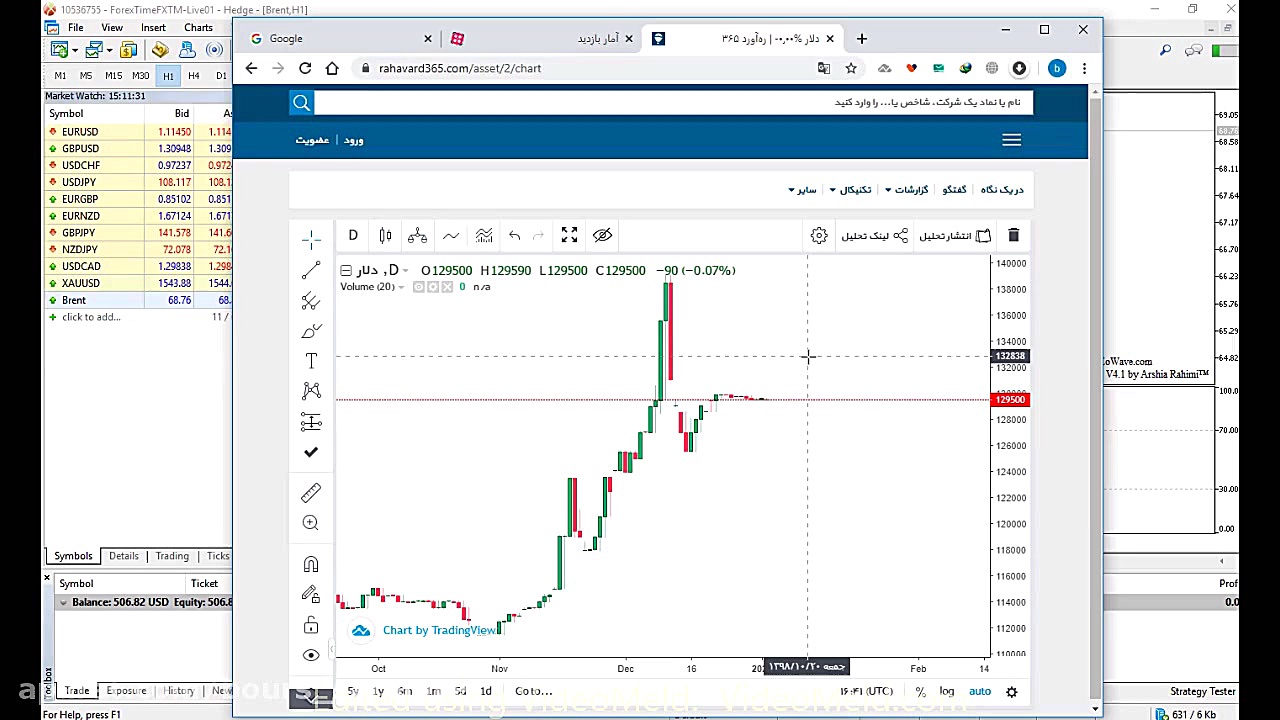Image resolution: width=1280 pixels, height=720 pixels.
Task: Open the 'در یک نگاه' page tab
Action: (1002, 189)
